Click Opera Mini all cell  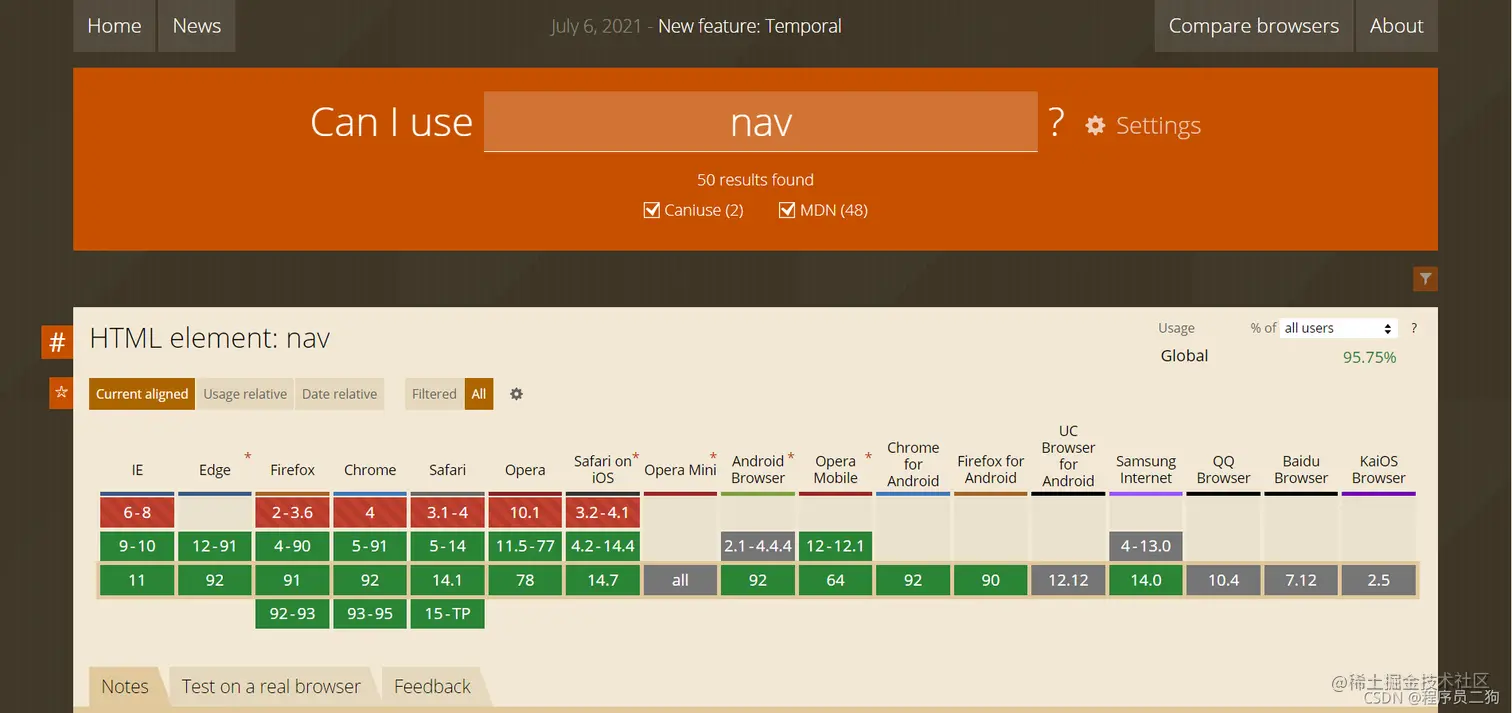pyautogui.click(x=680, y=580)
